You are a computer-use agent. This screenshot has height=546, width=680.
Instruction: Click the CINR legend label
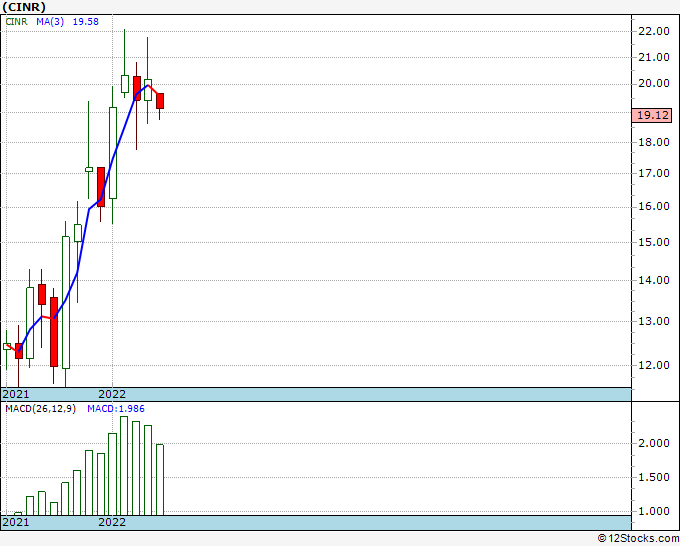tap(16, 22)
